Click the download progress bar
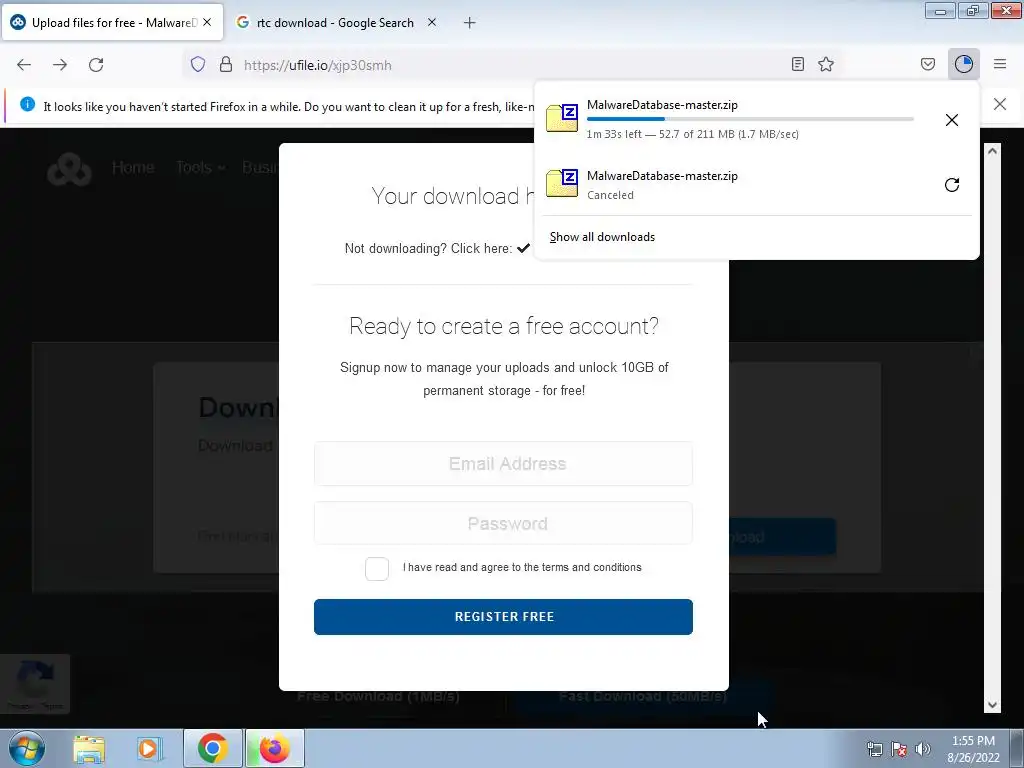 point(750,119)
